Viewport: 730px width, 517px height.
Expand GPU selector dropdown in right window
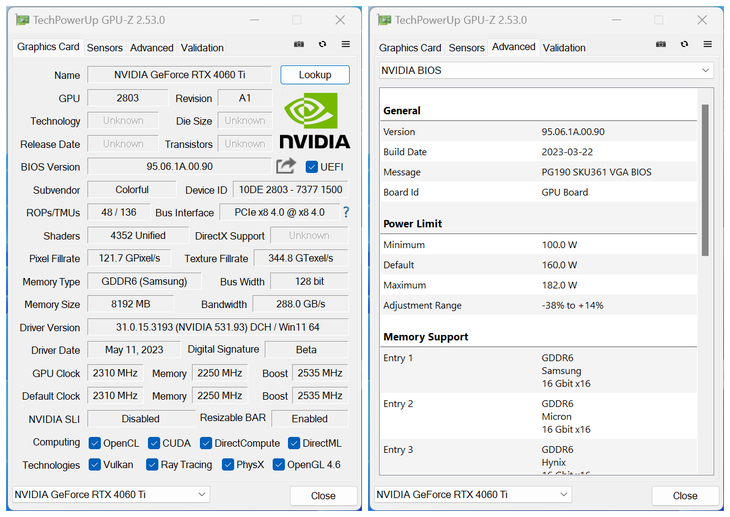click(x=473, y=494)
